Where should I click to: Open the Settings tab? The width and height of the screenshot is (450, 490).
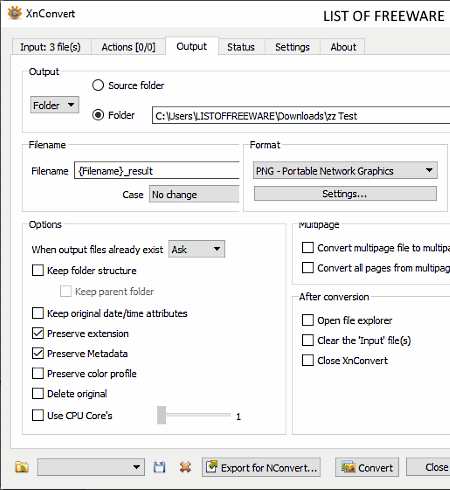click(x=292, y=47)
